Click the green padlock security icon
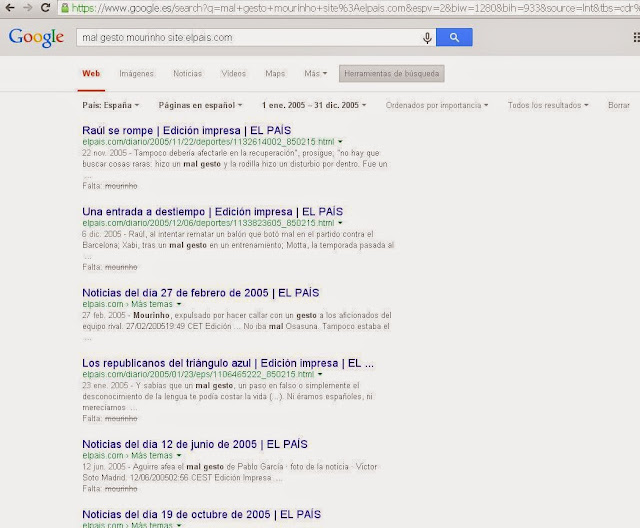 pos(64,8)
